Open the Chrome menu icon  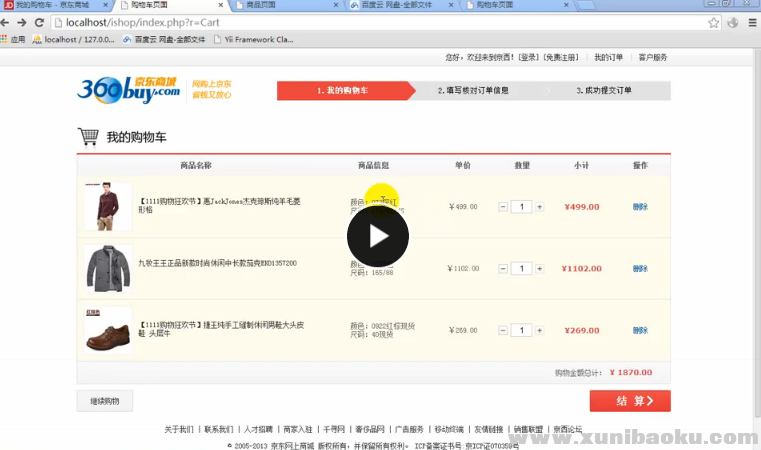tap(751, 22)
